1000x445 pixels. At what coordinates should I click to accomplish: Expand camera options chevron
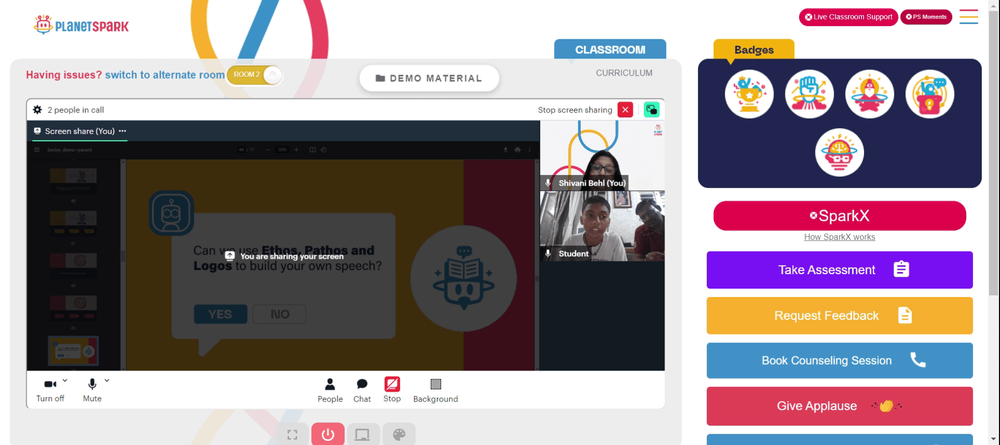click(x=65, y=381)
